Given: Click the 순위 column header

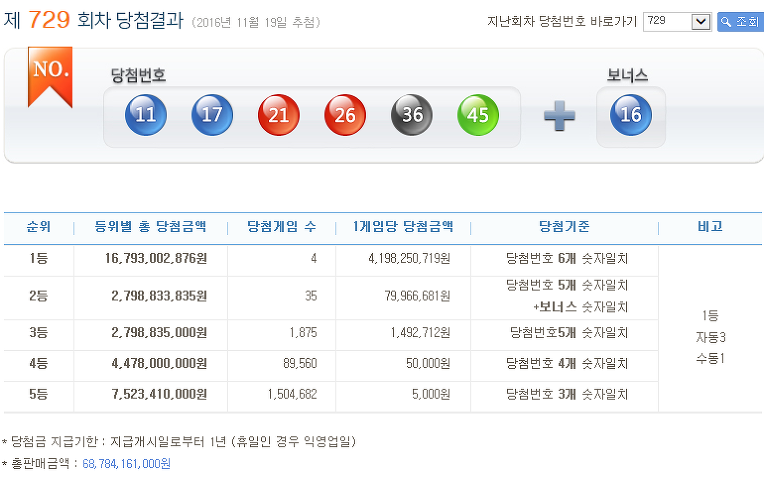Looking at the screenshot, I should (39, 227).
